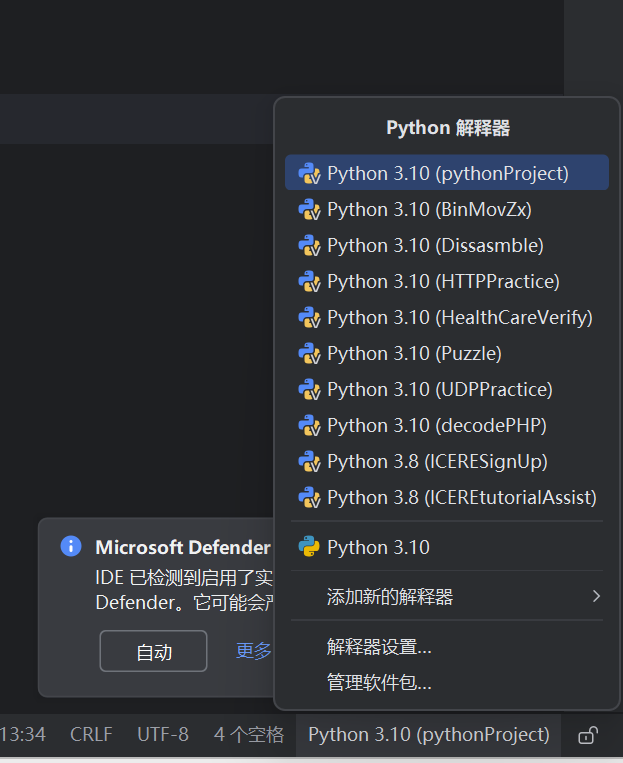Click the blue info icon in Defender notification
Screen dimensions: 623x763
(x=71, y=546)
